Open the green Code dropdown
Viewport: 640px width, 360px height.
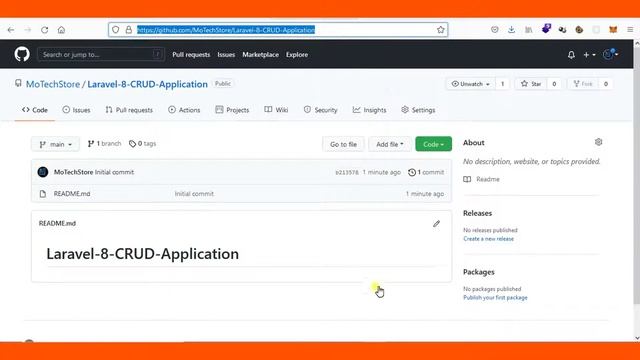(433, 144)
